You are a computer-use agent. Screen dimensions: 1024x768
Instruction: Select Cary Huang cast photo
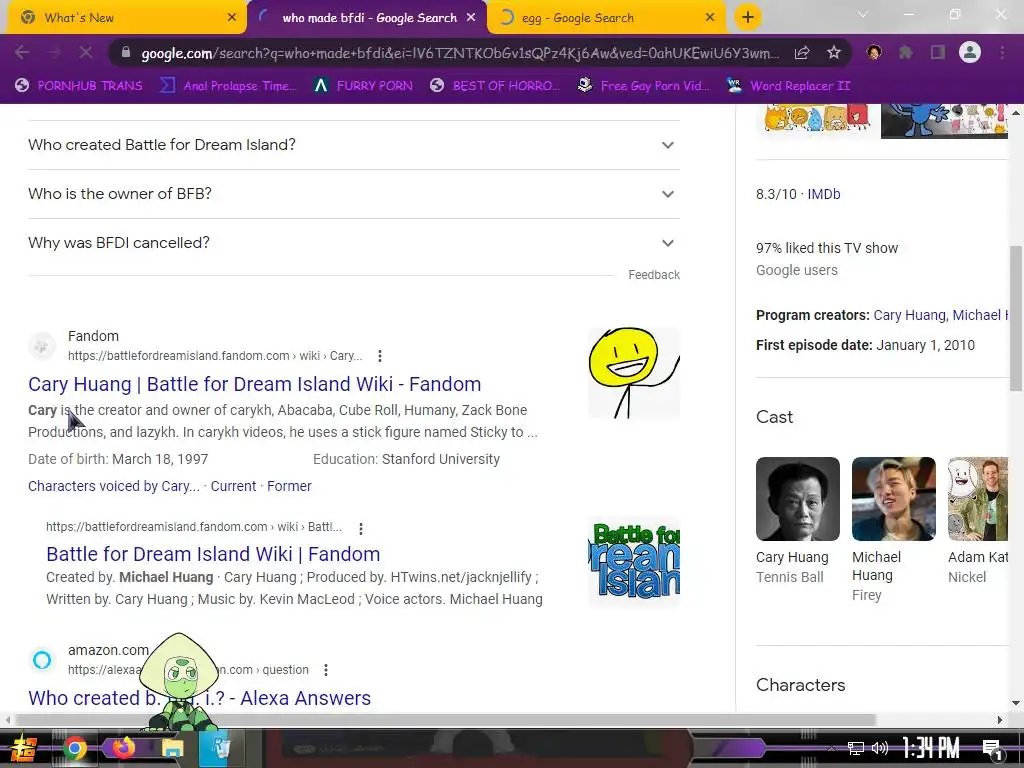[797, 499]
